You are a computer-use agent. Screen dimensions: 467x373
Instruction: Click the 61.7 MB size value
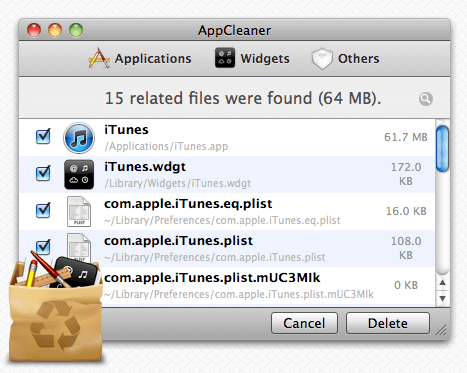(406, 137)
